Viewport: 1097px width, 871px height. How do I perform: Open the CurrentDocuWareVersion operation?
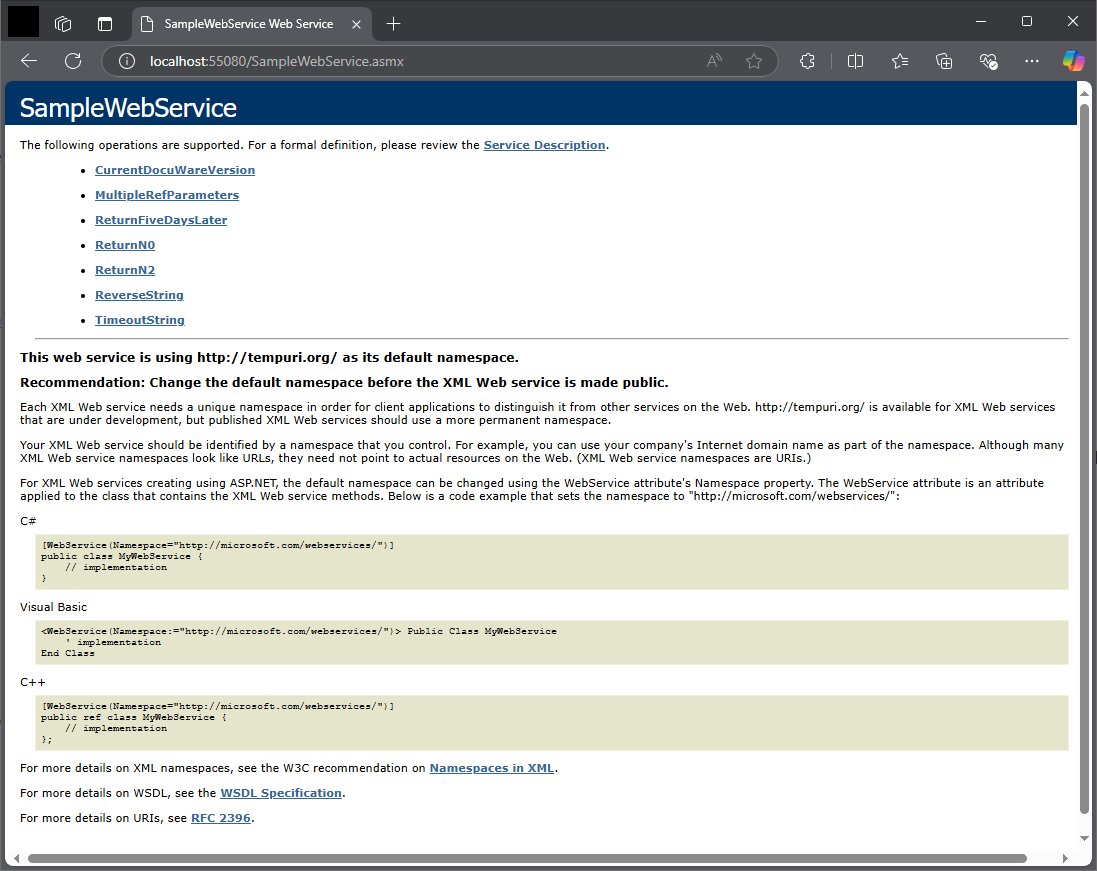[175, 170]
